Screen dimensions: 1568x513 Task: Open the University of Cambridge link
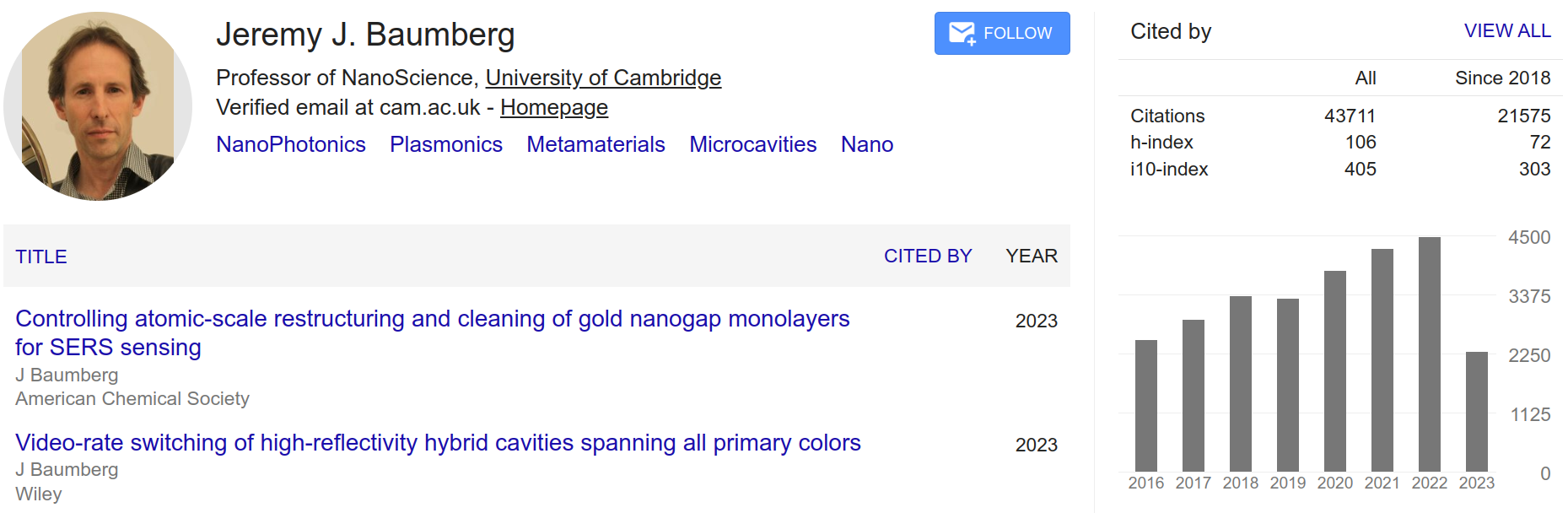[x=603, y=78]
